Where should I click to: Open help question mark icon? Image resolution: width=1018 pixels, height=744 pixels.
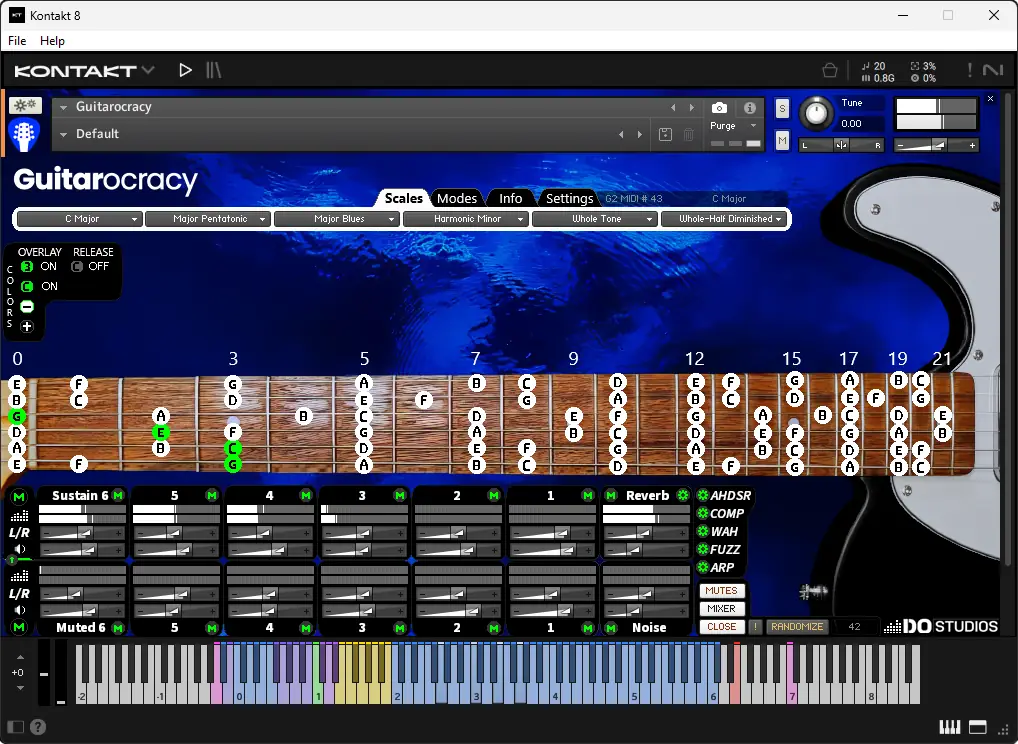click(x=38, y=727)
